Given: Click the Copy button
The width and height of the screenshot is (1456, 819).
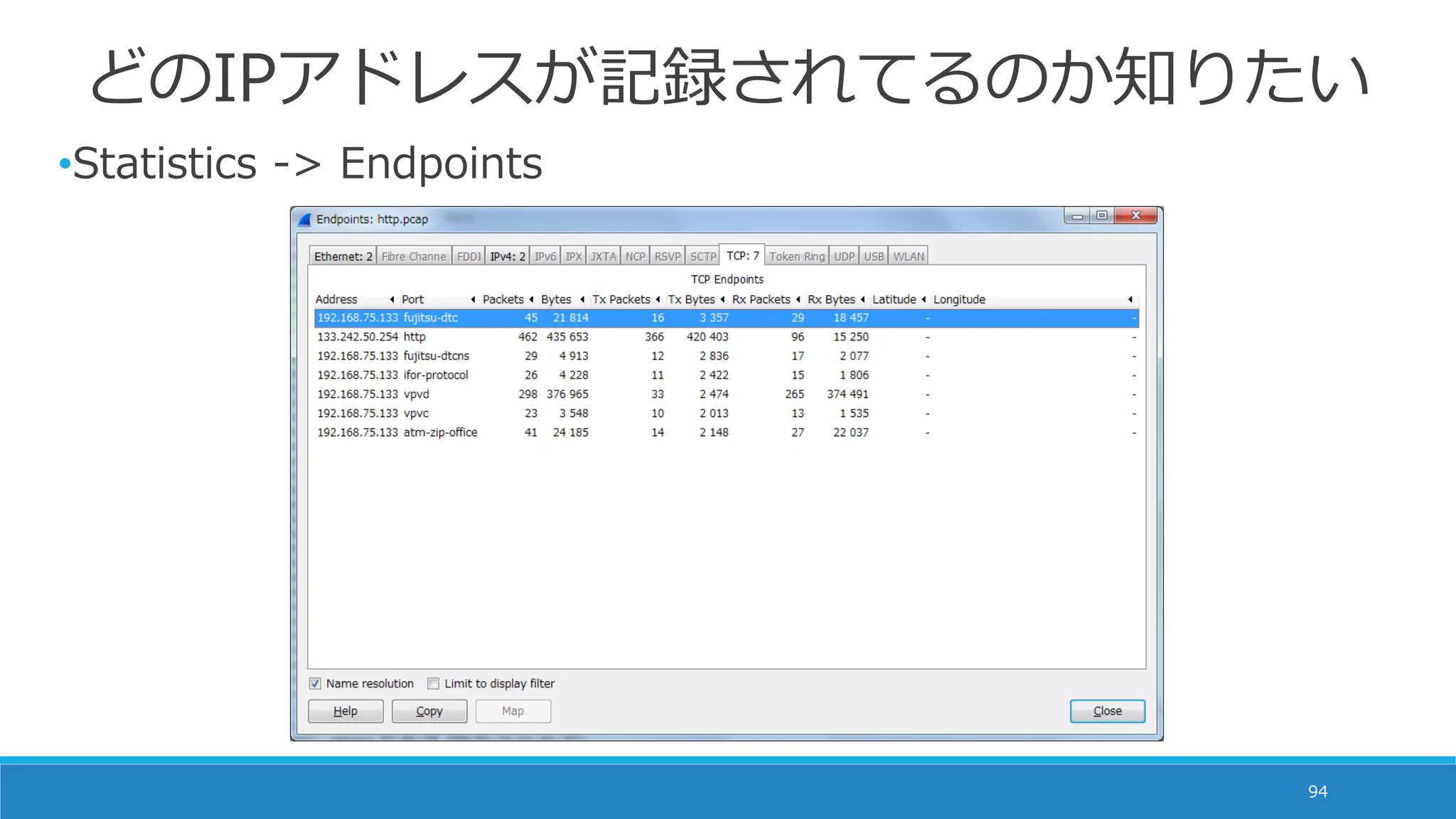Looking at the screenshot, I should click(x=429, y=711).
